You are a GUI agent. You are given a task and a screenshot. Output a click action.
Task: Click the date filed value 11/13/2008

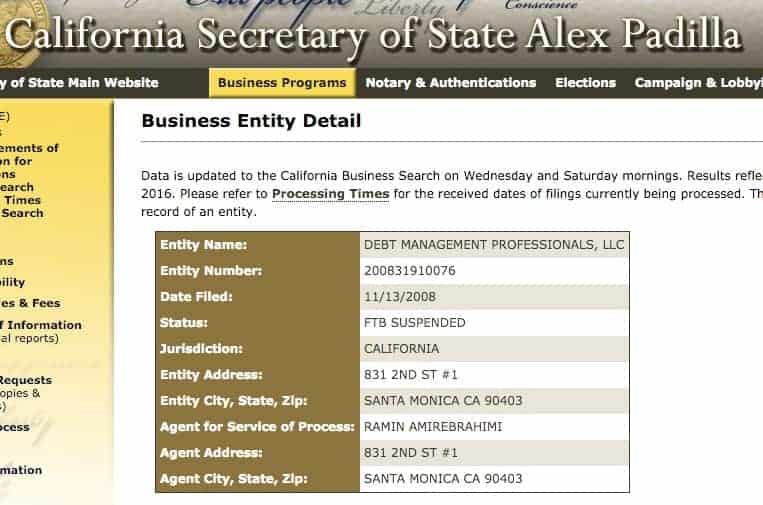coord(400,297)
